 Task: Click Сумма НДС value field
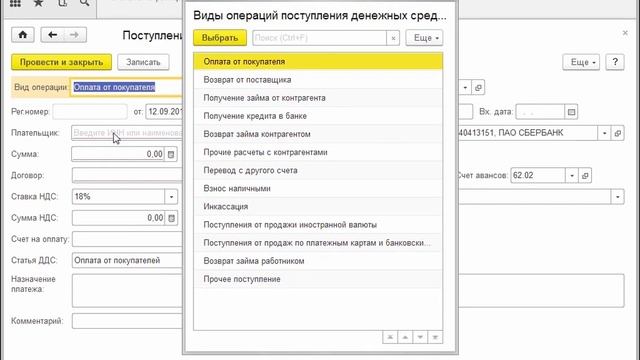click(x=119, y=218)
